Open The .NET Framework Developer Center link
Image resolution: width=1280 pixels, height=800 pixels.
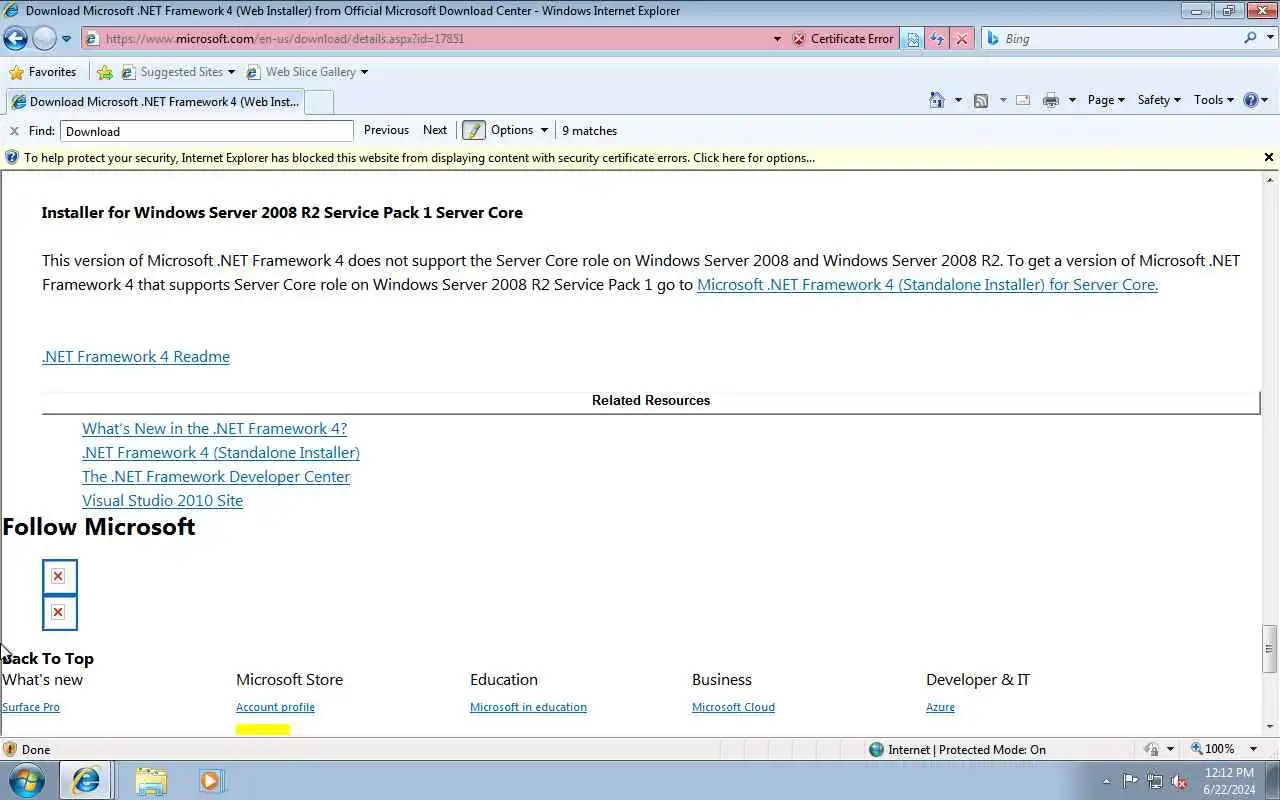point(216,477)
